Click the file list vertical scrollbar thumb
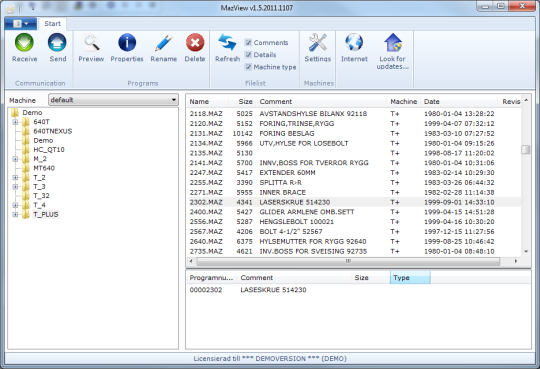This screenshot has height=369, width=540. (x=526, y=149)
